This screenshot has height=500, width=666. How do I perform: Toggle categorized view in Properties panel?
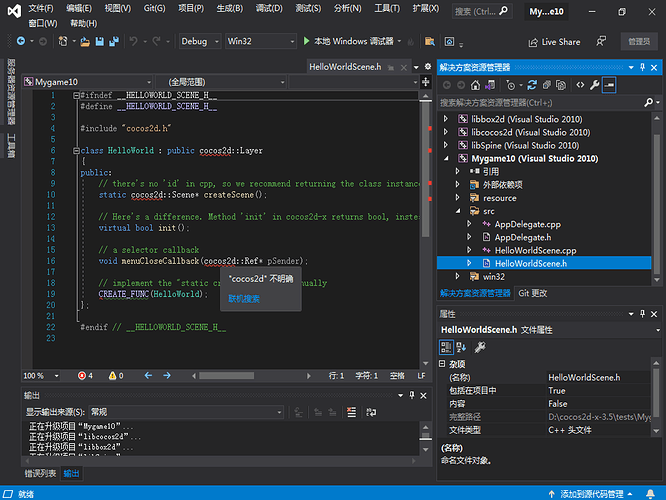pyautogui.click(x=447, y=347)
